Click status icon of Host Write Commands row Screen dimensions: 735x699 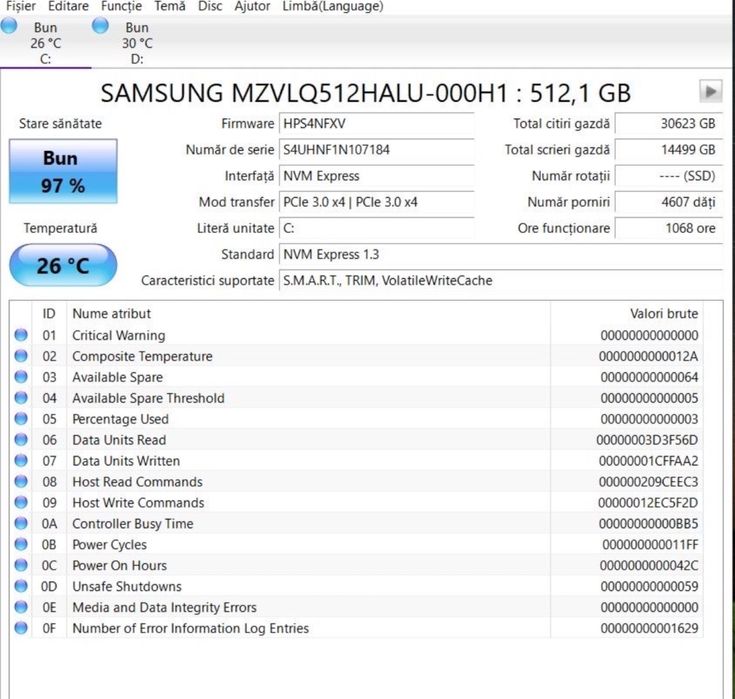[x=21, y=502]
